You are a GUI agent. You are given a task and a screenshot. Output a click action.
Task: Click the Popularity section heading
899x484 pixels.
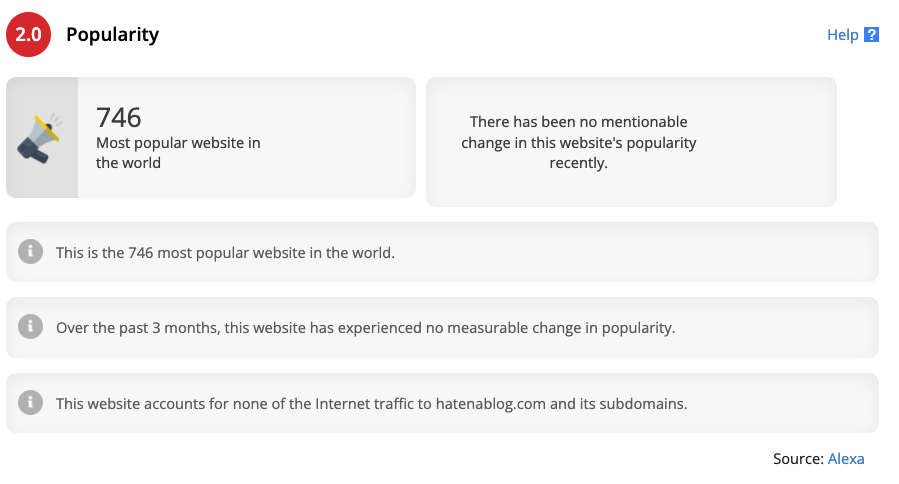tap(112, 34)
